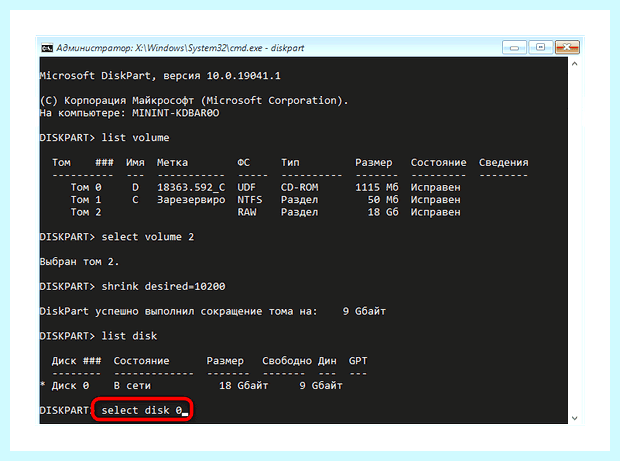This screenshot has width=620, height=461.
Task: Click the volume table 'Состояние' column header
Action: 439,162
